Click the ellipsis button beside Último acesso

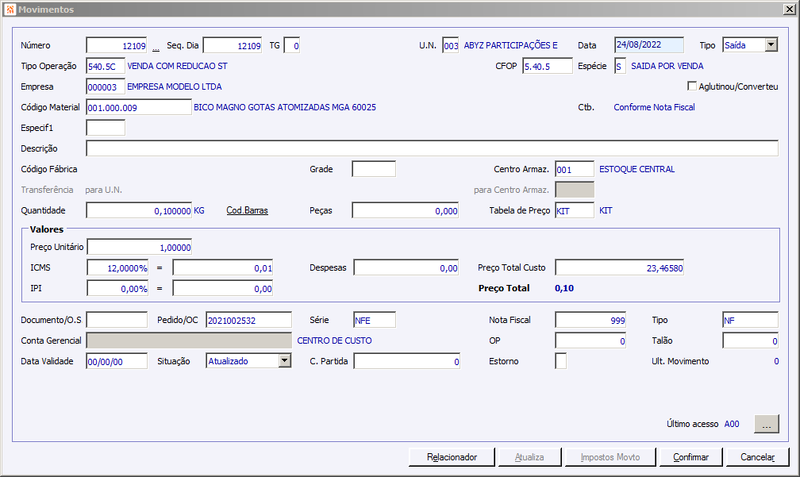766,424
